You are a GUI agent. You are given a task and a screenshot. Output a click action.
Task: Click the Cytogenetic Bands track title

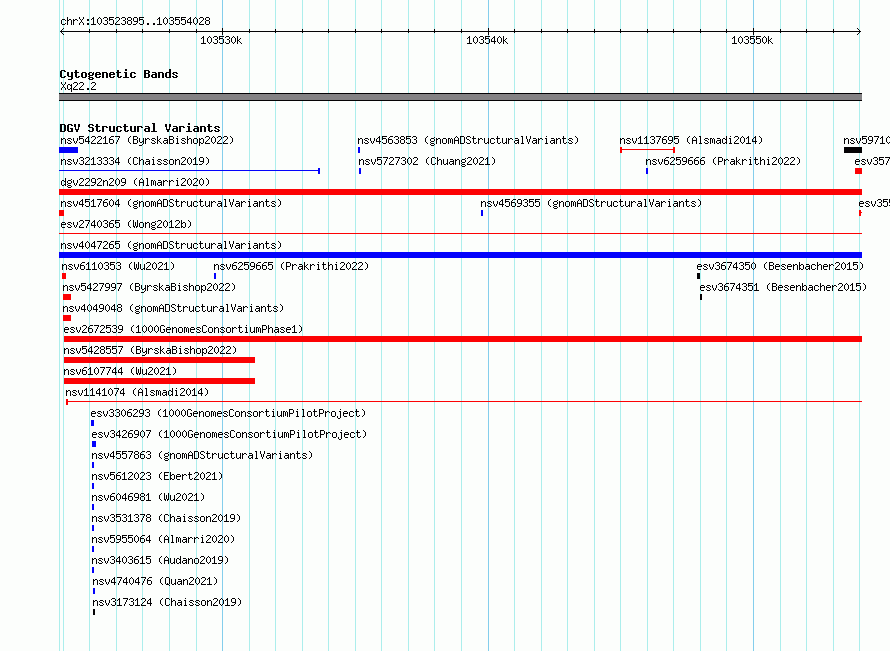(x=119, y=74)
